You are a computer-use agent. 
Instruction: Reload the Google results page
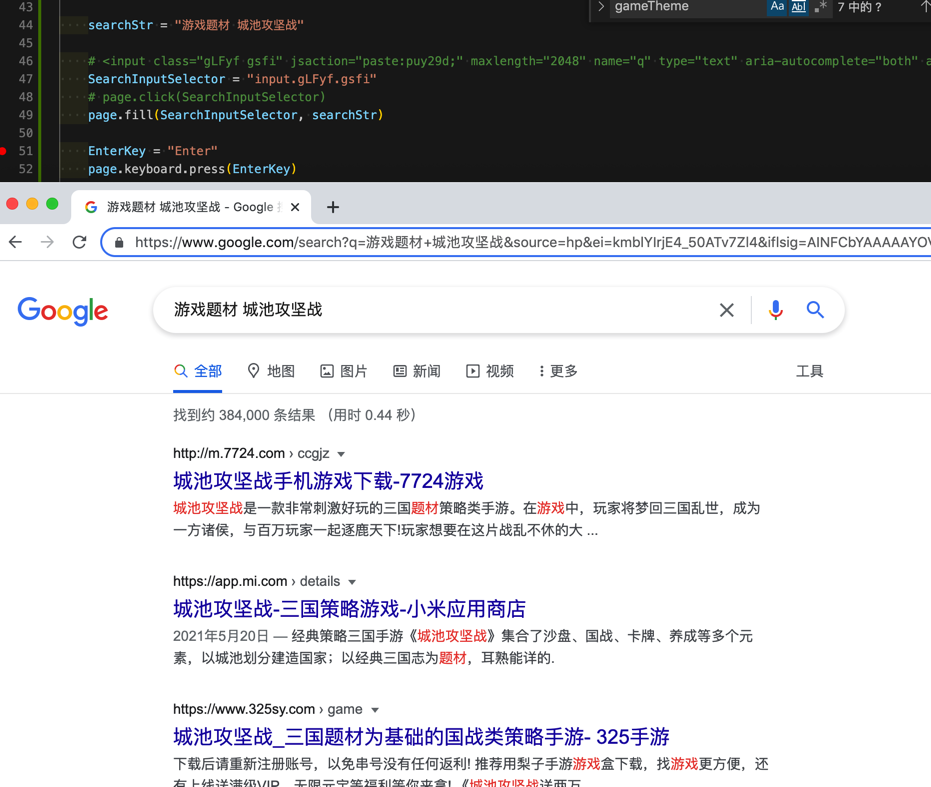coord(80,242)
